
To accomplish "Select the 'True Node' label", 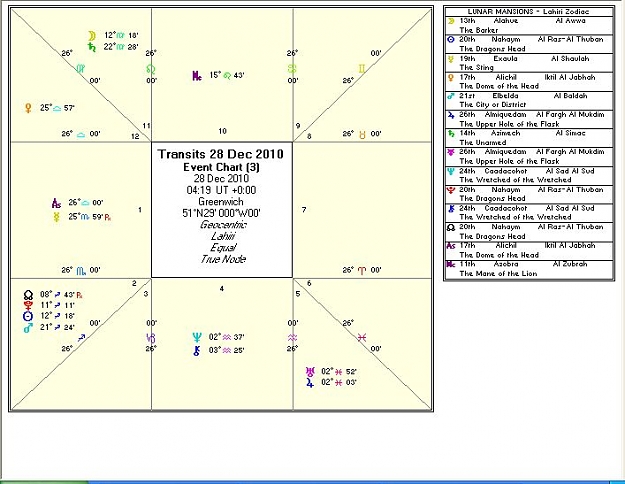I will point(223,259).
